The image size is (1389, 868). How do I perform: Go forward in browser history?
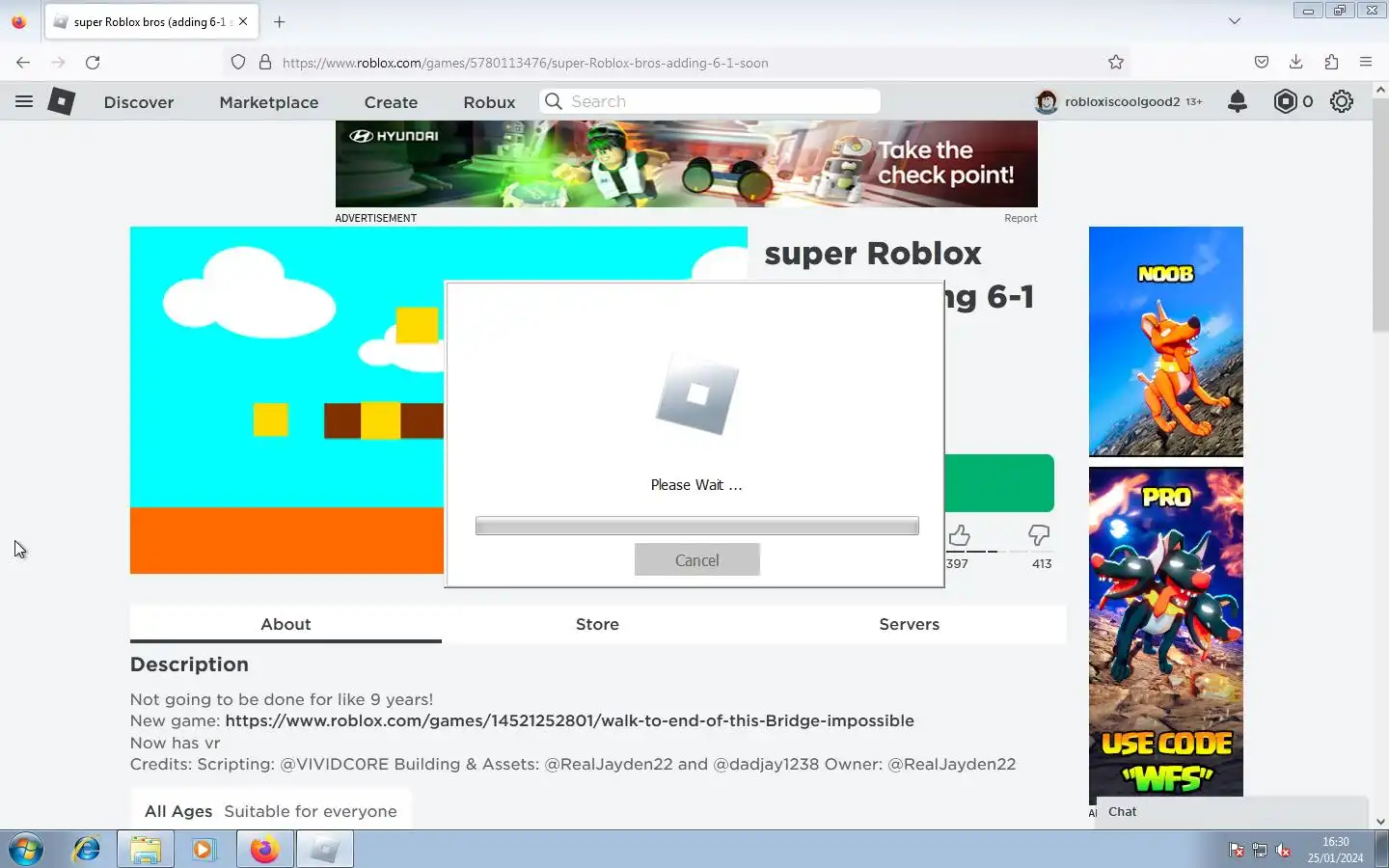(x=58, y=62)
